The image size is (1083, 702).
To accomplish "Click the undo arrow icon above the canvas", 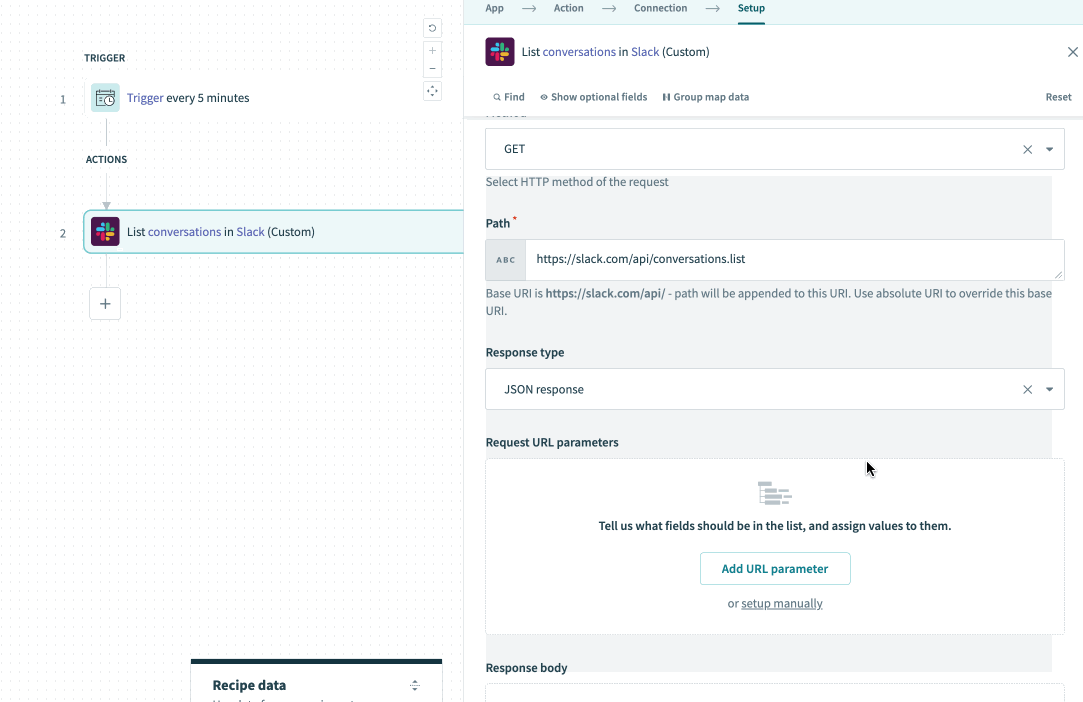I will click(x=432, y=28).
